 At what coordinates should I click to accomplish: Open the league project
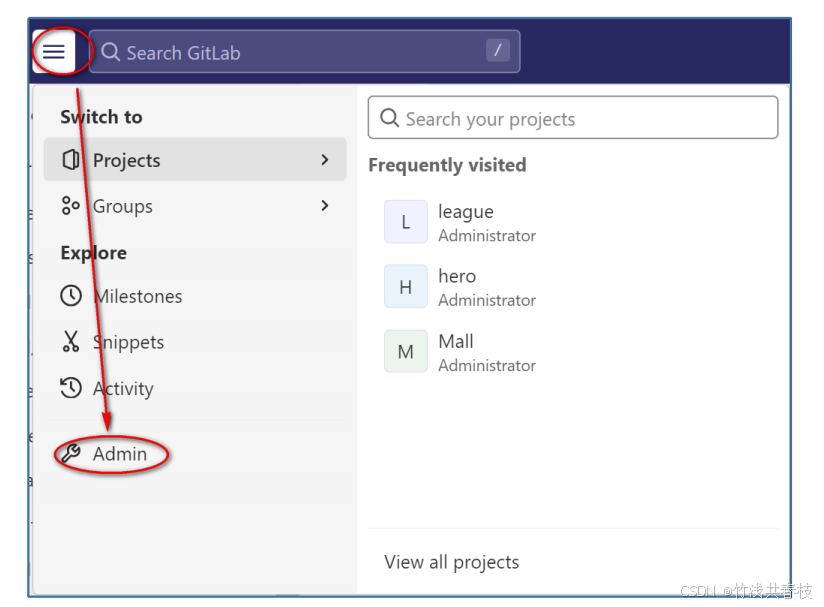click(573, 222)
